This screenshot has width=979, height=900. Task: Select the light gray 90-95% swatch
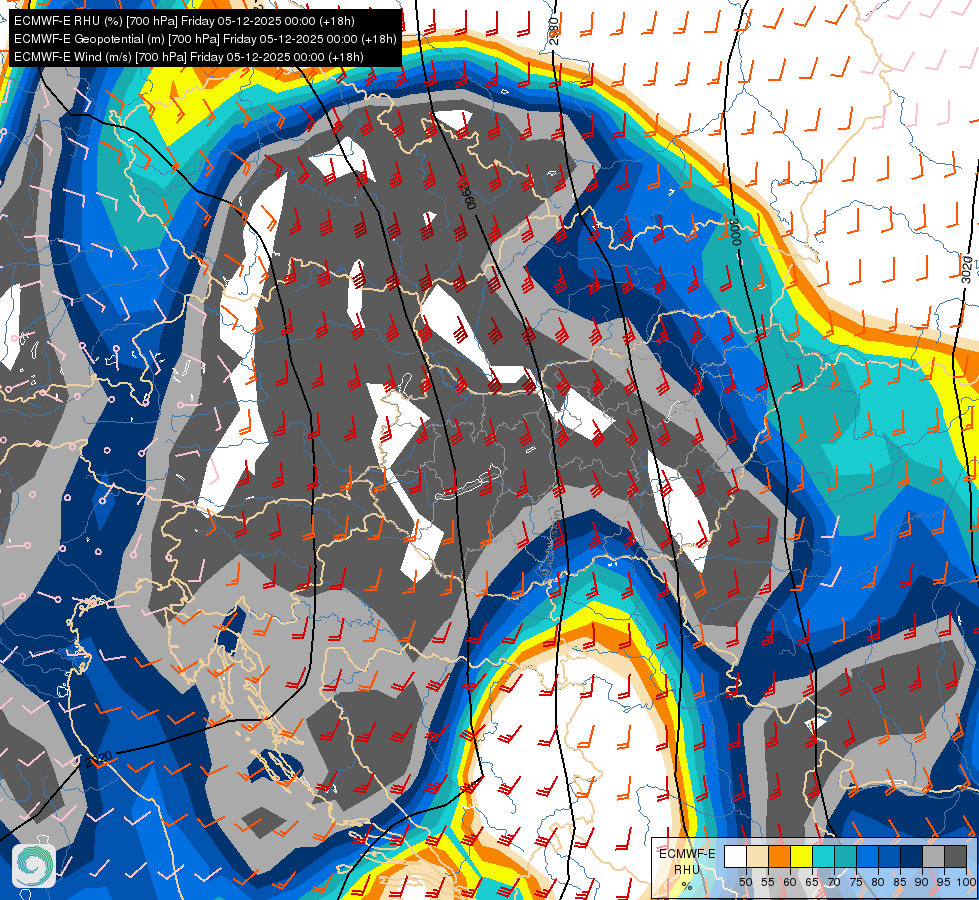[933, 856]
